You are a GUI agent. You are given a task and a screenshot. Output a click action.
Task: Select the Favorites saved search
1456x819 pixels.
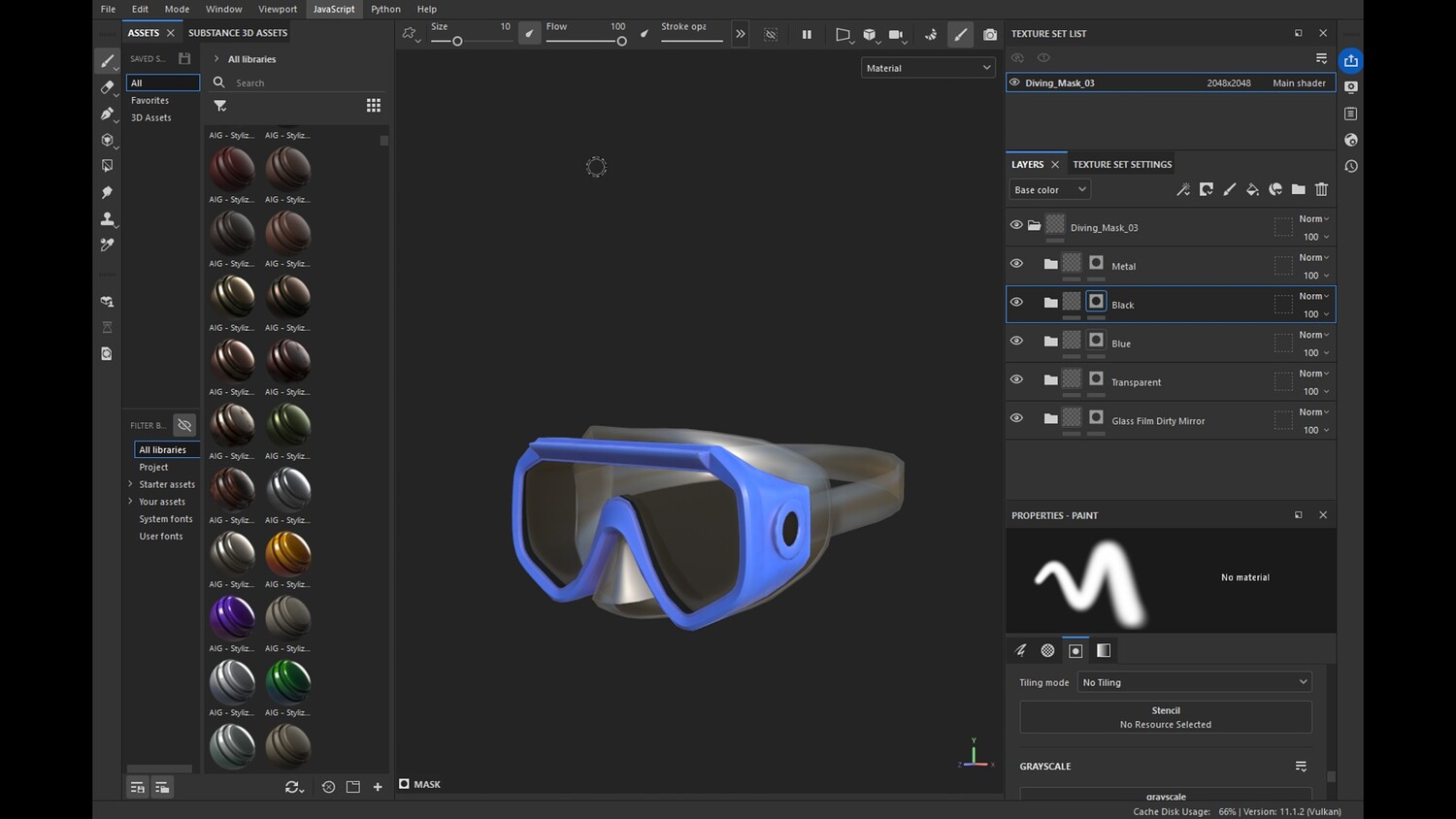[150, 100]
